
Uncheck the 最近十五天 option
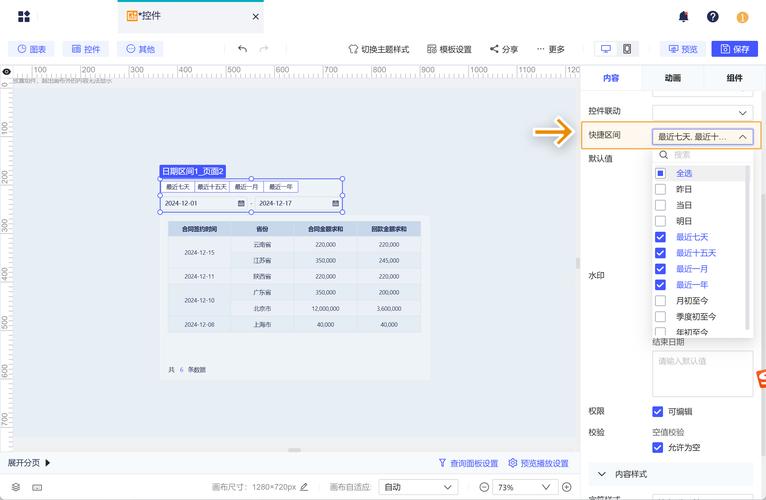click(x=660, y=253)
